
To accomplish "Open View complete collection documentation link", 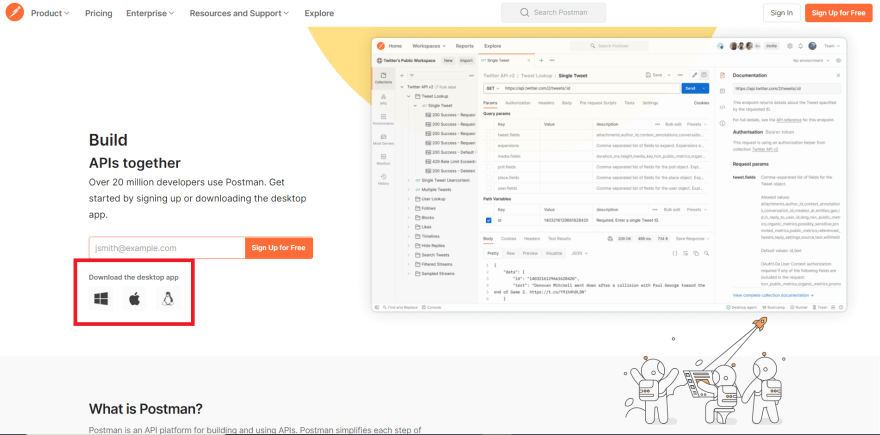I will click(x=773, y=295).
